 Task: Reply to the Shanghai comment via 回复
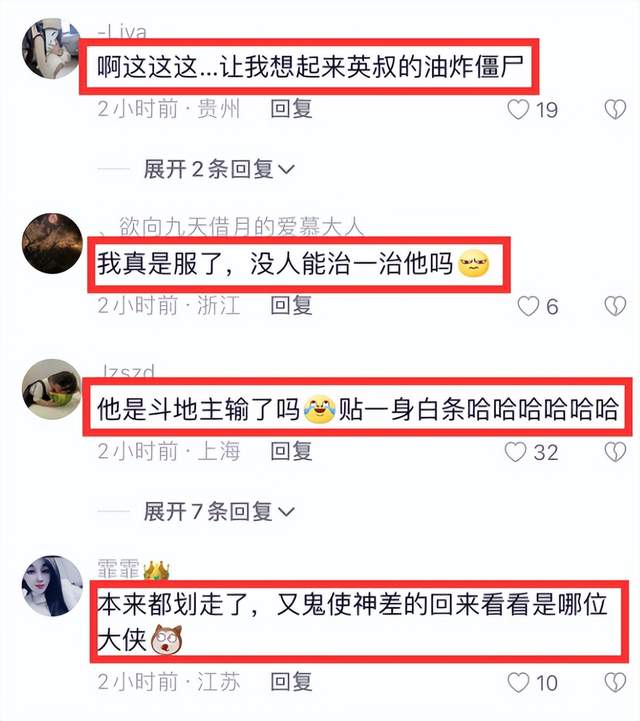291,451
